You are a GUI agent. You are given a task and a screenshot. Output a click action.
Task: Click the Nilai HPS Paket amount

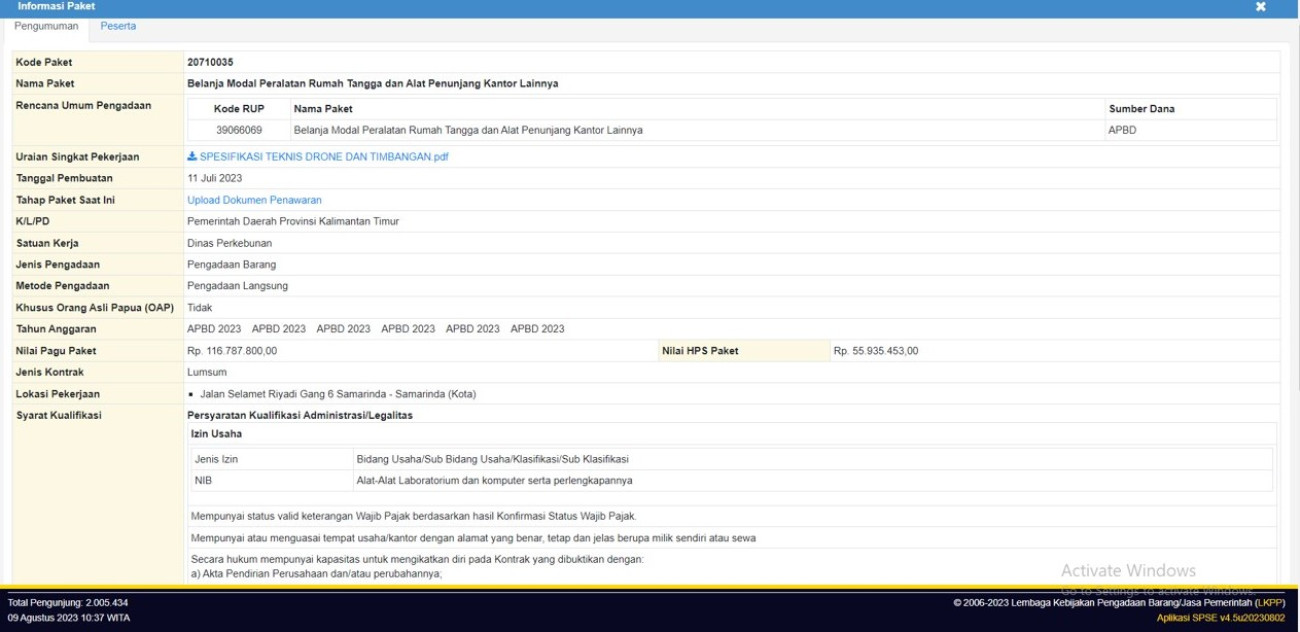tap(876, 351)
